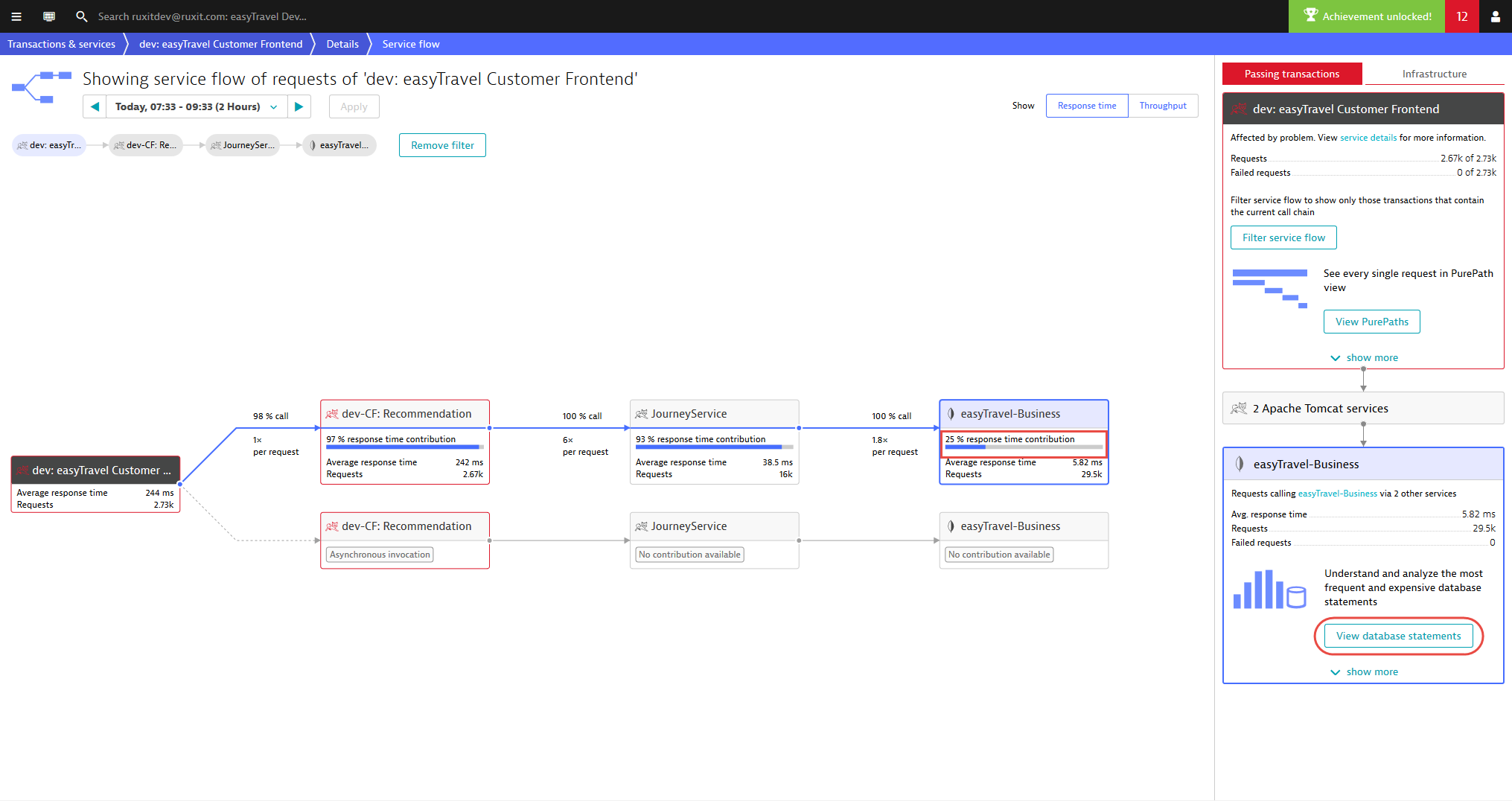The height and width of the screenshot is (801, 1512).
Task: Click database icon on top easyTravel-Business node
Action: (951, 414)
